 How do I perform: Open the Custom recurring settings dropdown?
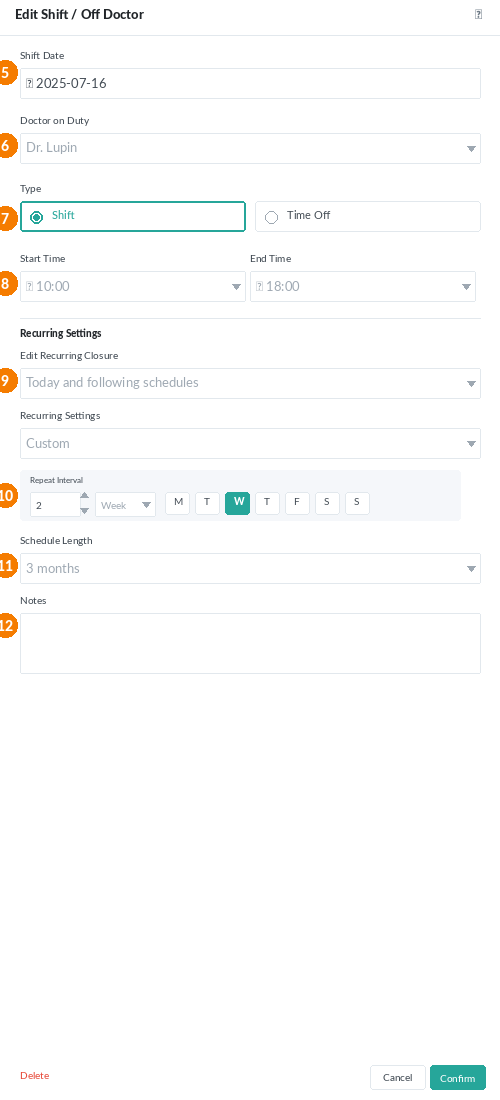click(x=250, y=443)
